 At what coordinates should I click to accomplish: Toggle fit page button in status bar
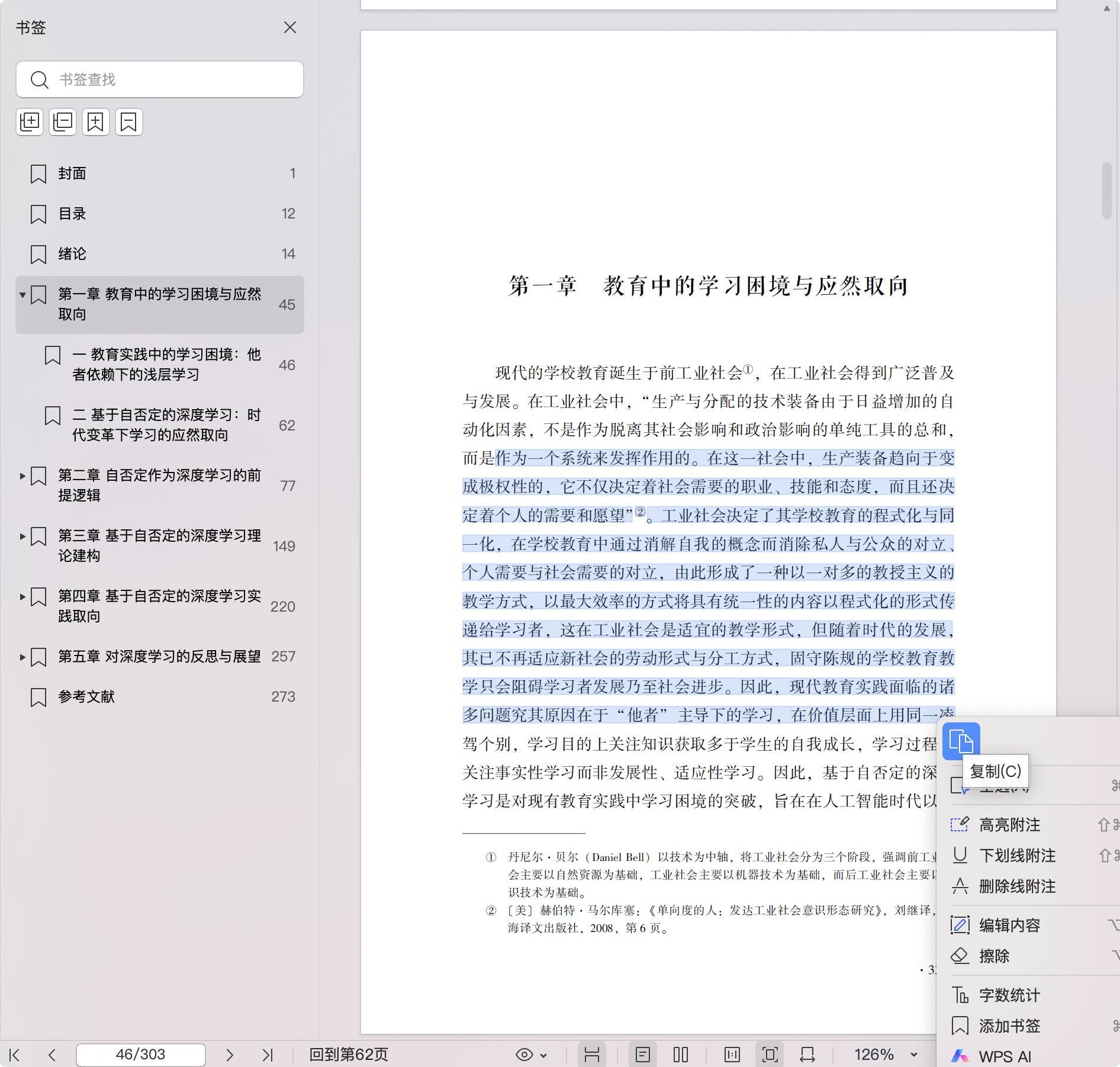coord(770,1055)
